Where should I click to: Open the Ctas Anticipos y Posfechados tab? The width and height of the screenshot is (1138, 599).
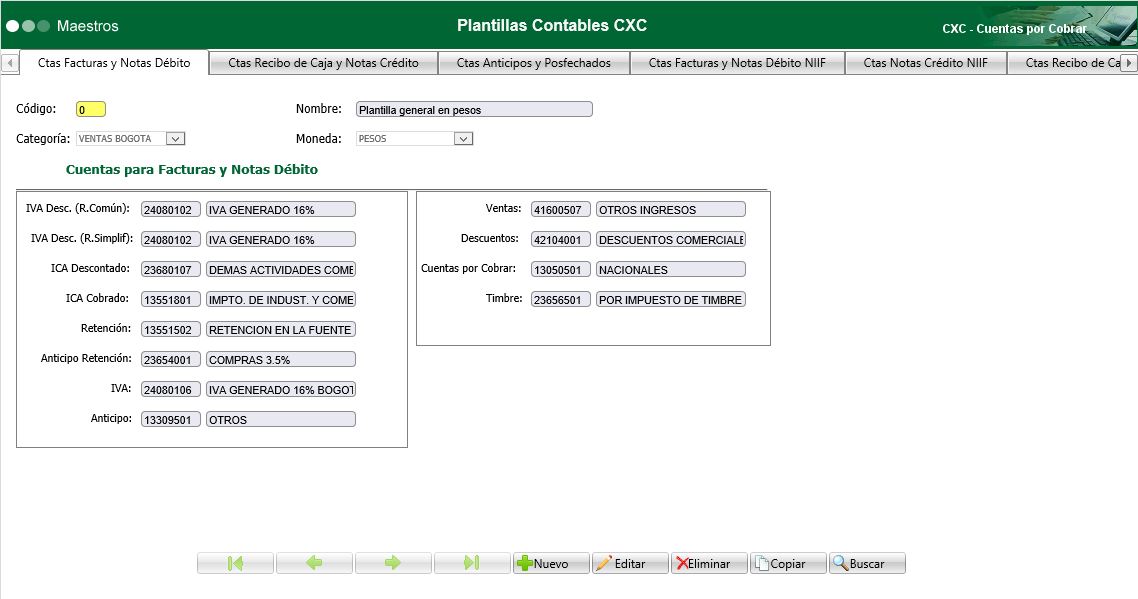tap(533, 63)
